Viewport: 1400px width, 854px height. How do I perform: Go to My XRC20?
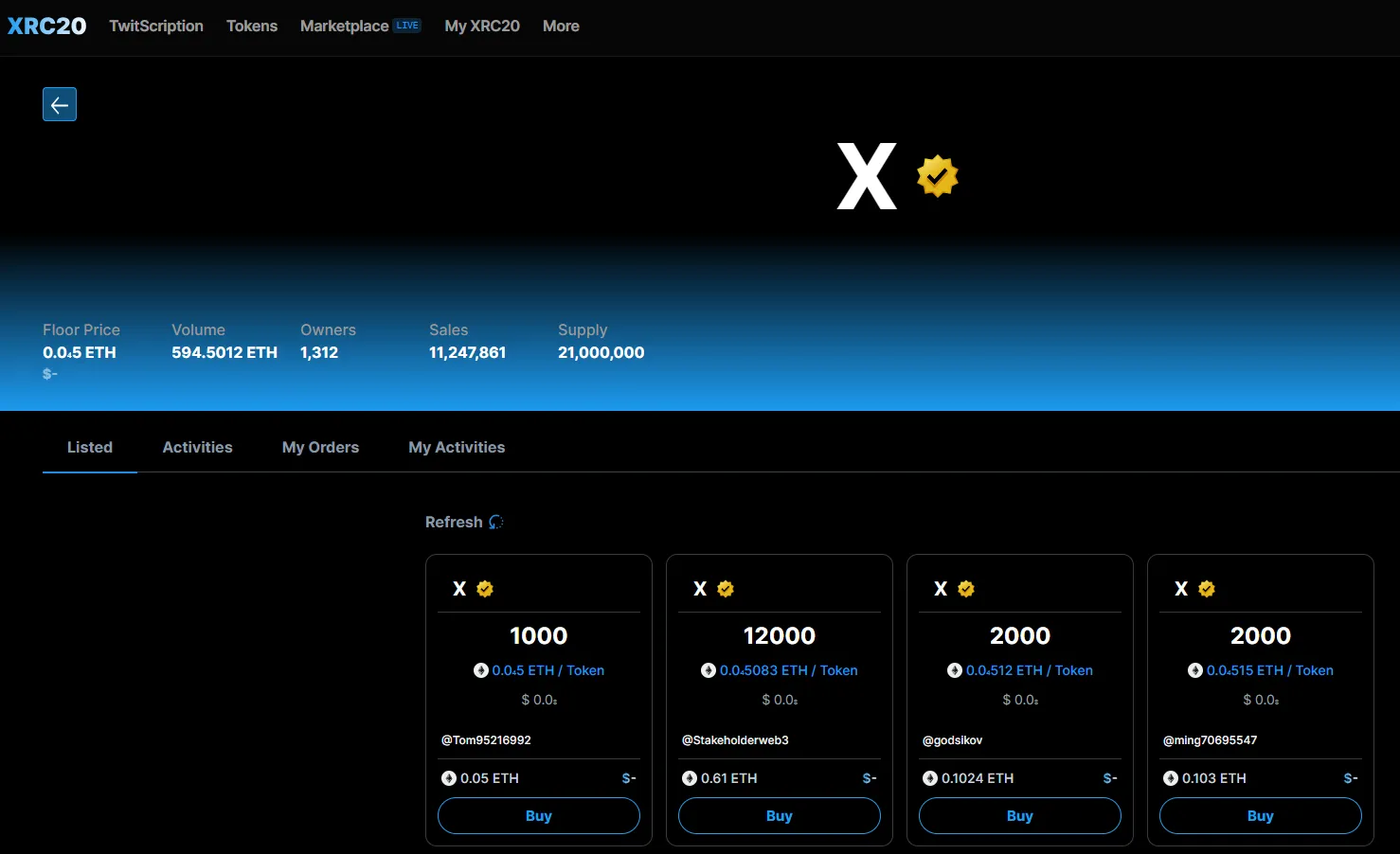482,27
